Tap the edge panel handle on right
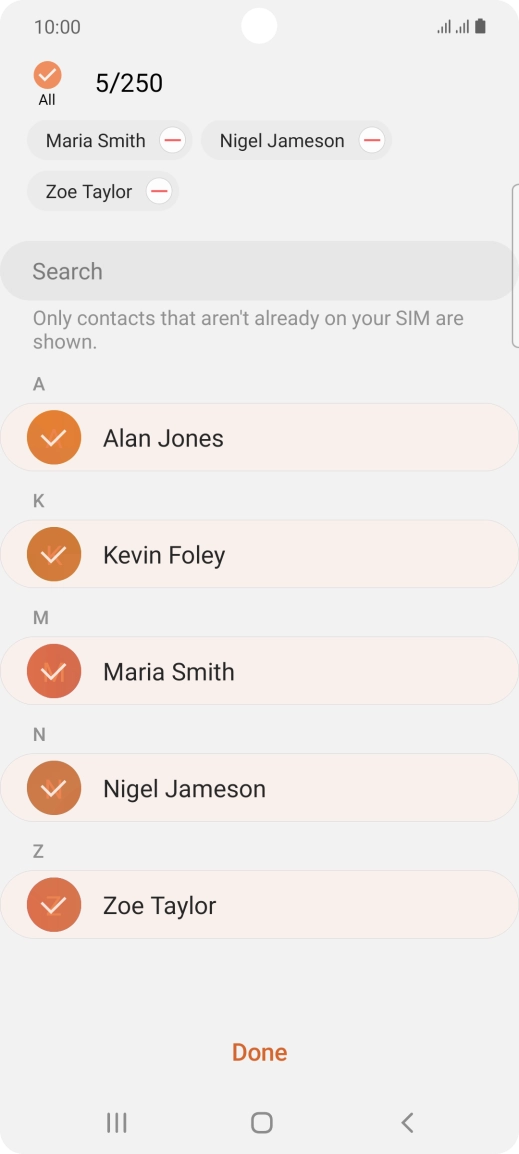The image size is (519, 1154). click(515, 266)
